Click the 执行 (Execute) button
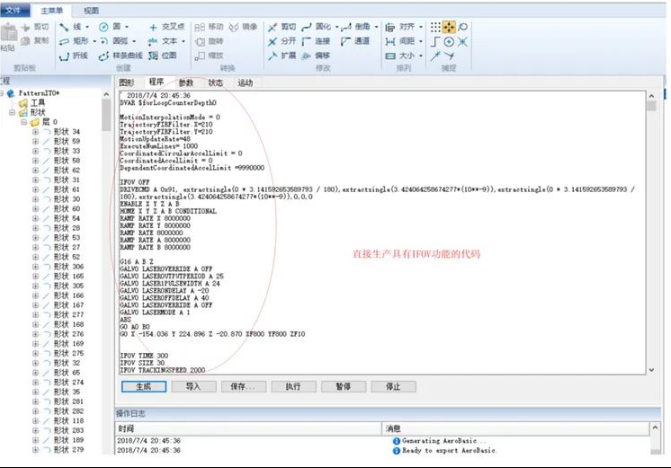The height and width of the screenshot is (468, 671). (293, 386)
